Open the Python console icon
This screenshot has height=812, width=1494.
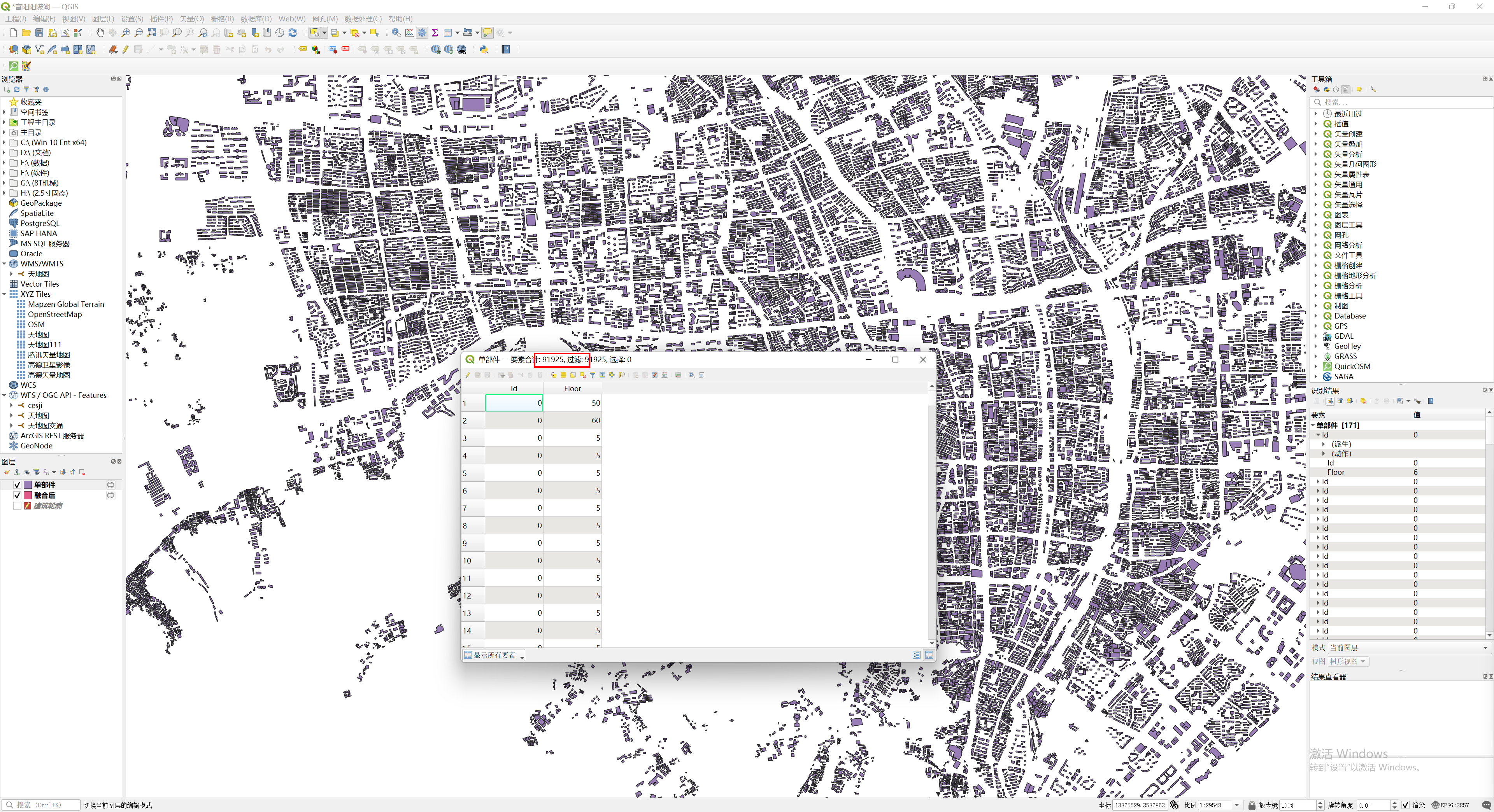[x=483, y=49]
